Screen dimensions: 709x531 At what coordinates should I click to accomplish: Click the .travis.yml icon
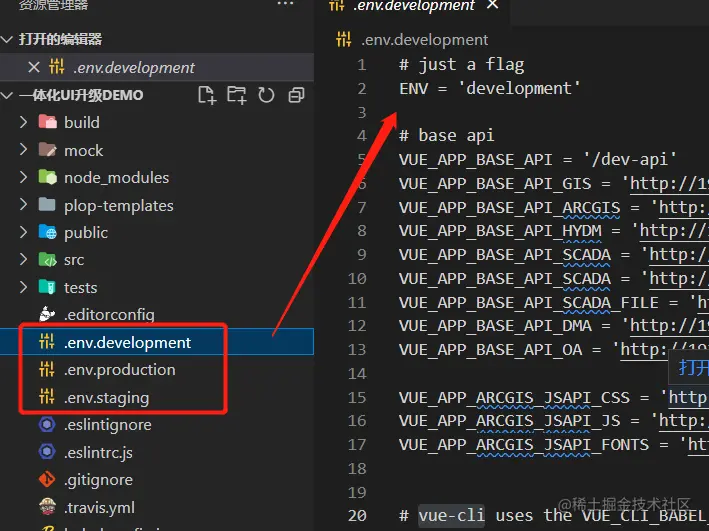47,507
